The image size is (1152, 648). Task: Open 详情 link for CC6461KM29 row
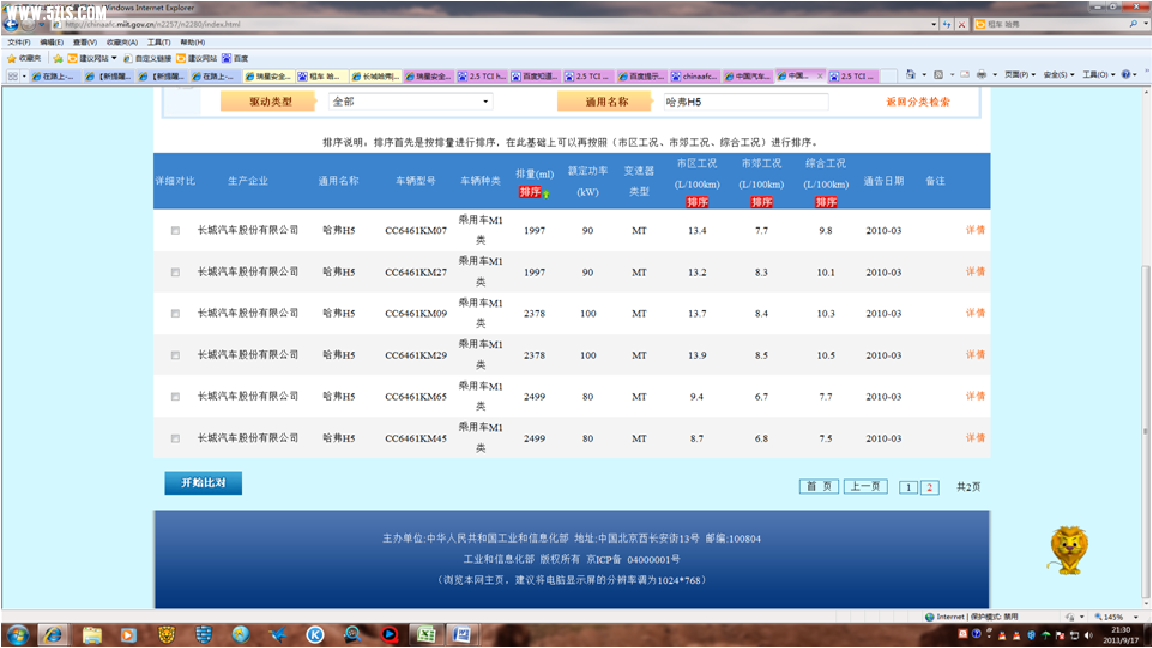(975, 354)
